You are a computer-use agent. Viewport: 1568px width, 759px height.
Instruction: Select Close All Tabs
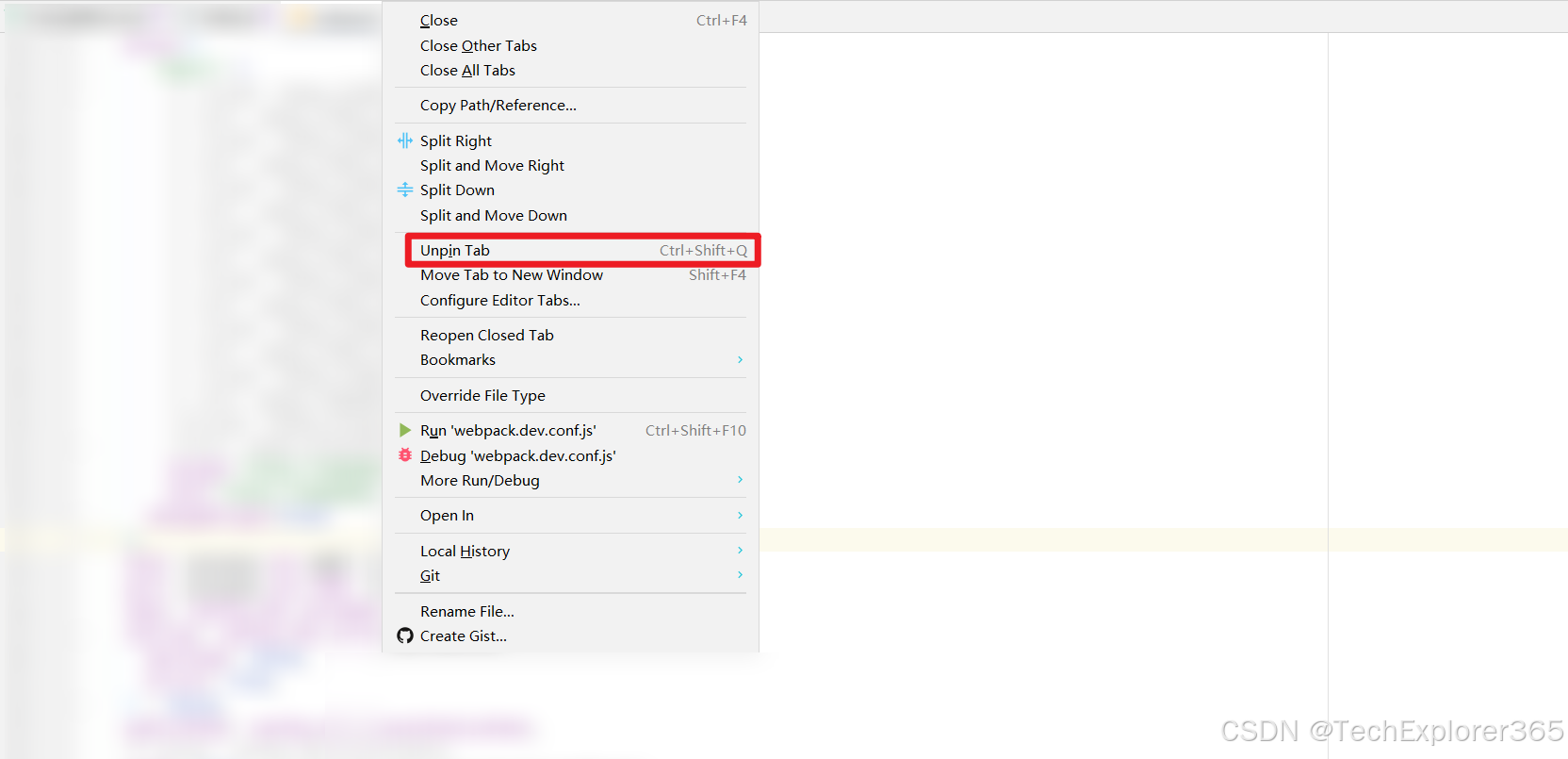570,70
